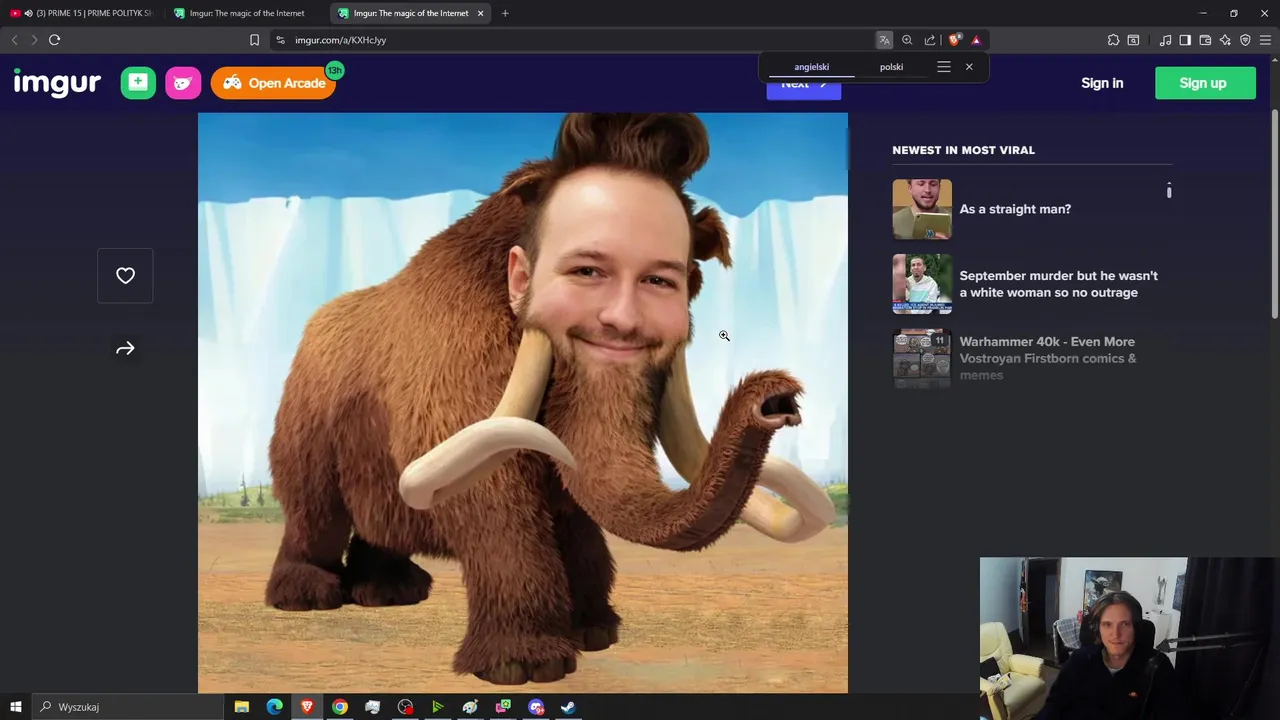Toggle the browser sidebar panel icon
1280x720 pixels.
click(1185, 40)
